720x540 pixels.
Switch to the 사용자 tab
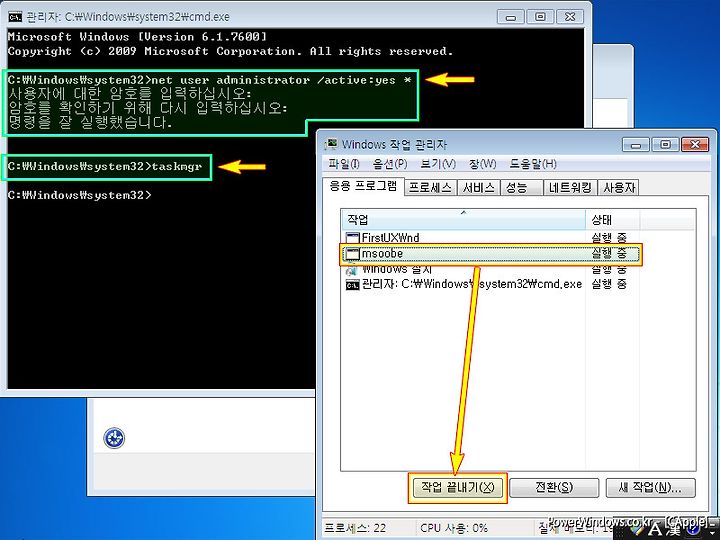619,187
